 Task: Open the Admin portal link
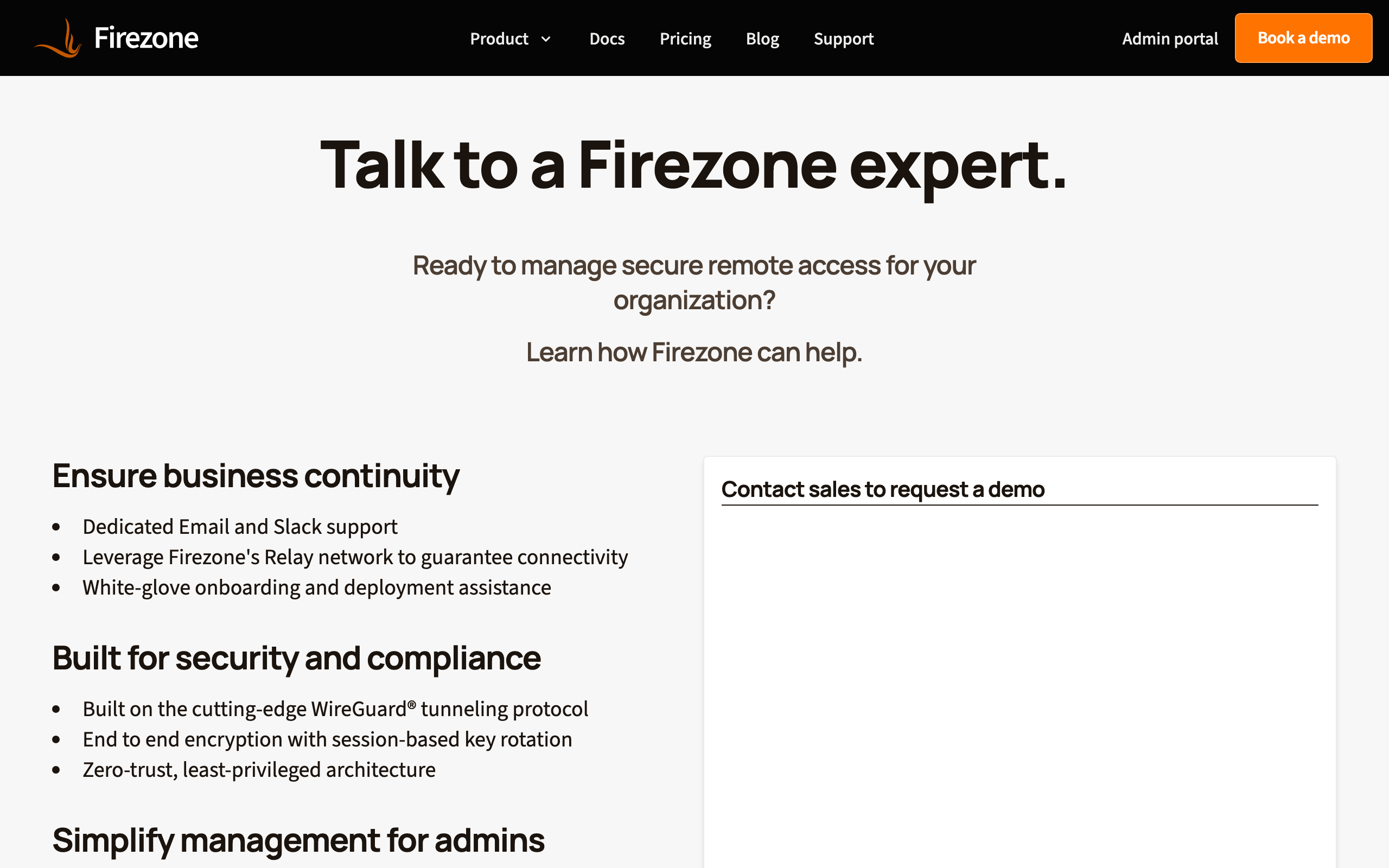point(1169,39)
